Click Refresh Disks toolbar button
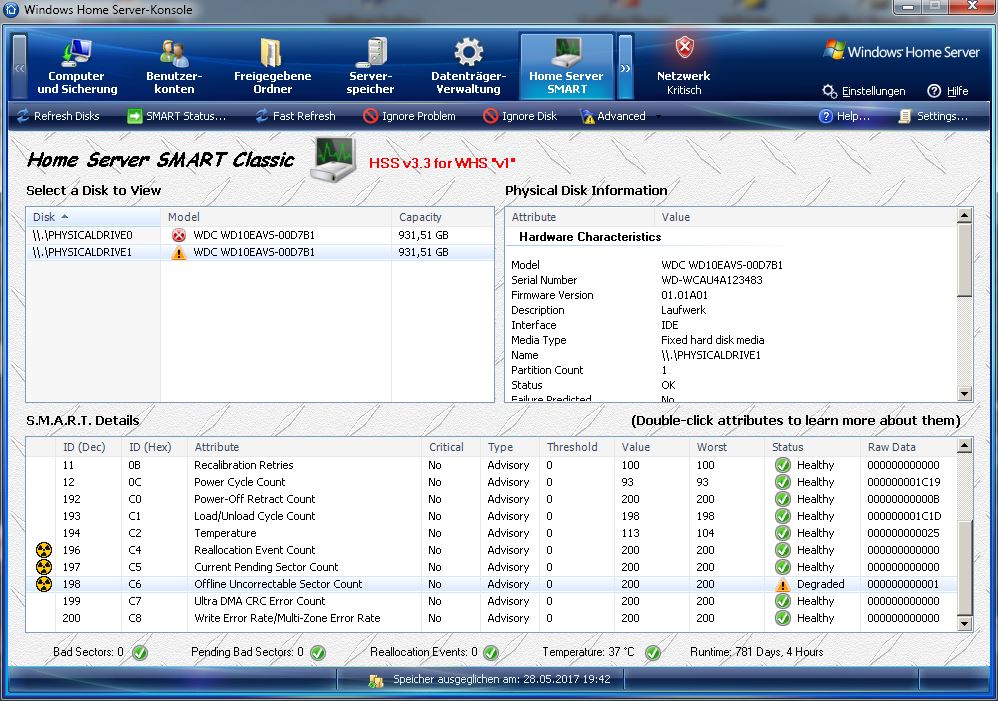Viewport: 998px width, 701px height. tap(58, 116)
